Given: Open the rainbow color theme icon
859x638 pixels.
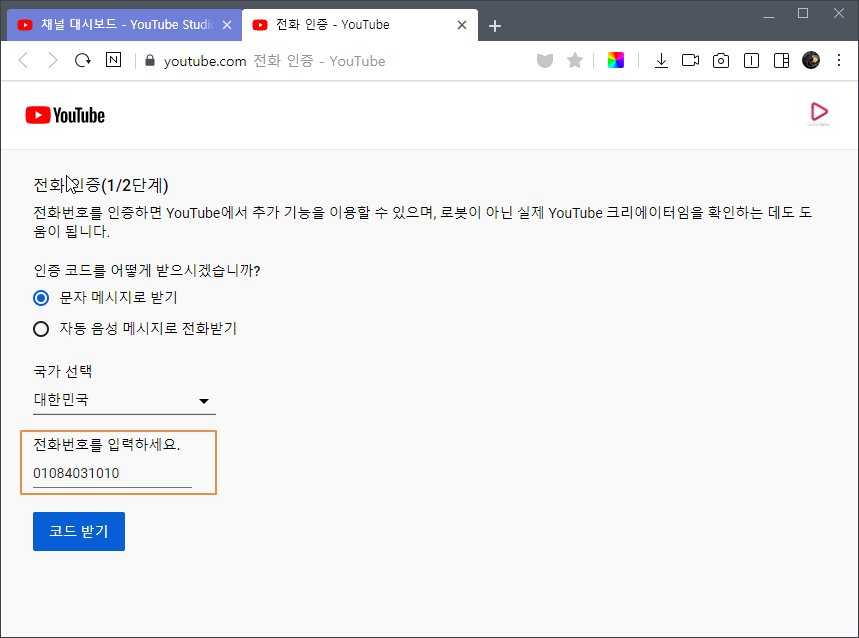Looking at the screenshot, I should (x=616, y=60).
